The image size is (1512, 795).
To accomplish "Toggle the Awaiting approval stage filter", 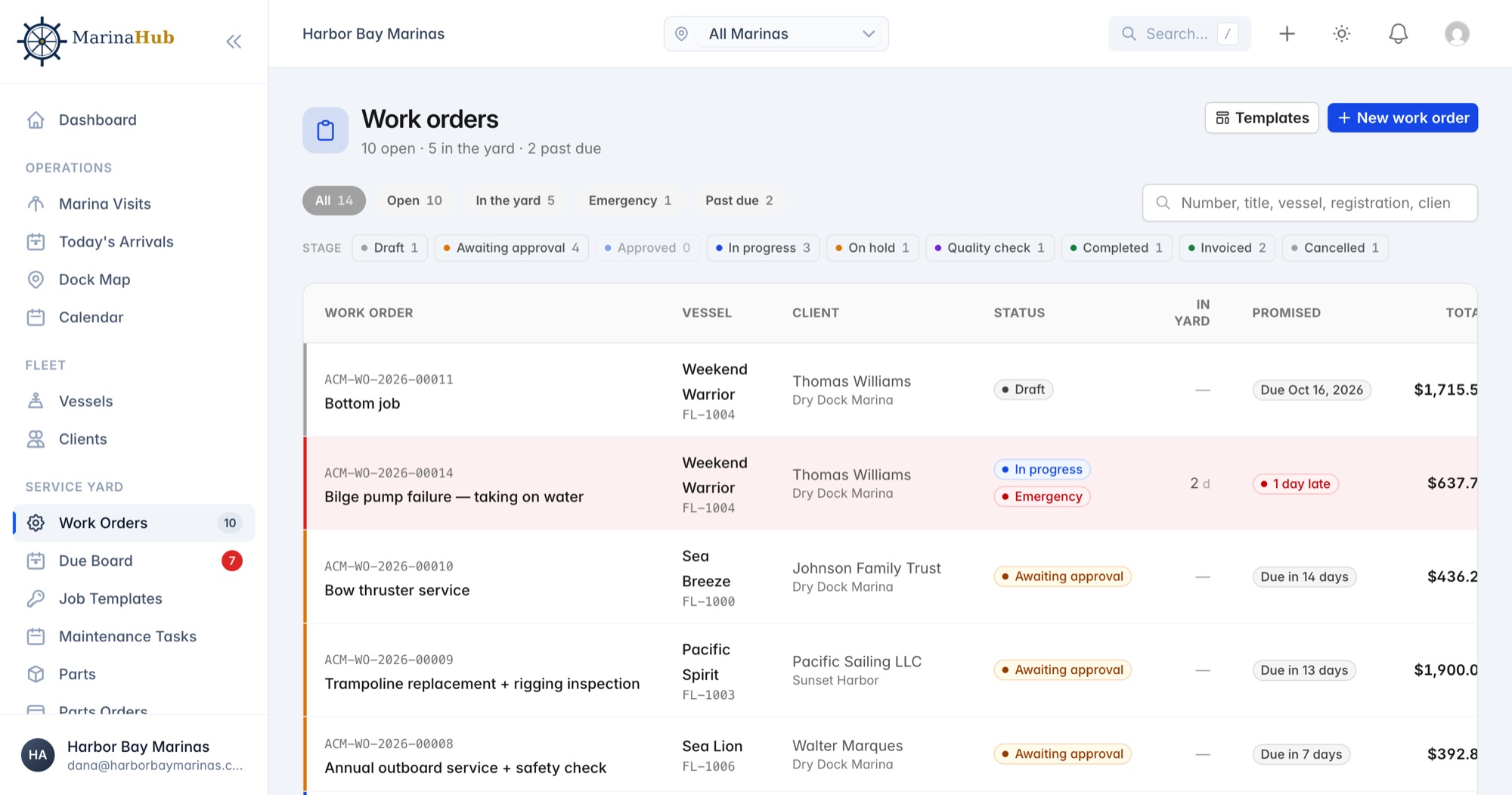I will point(511,248).
